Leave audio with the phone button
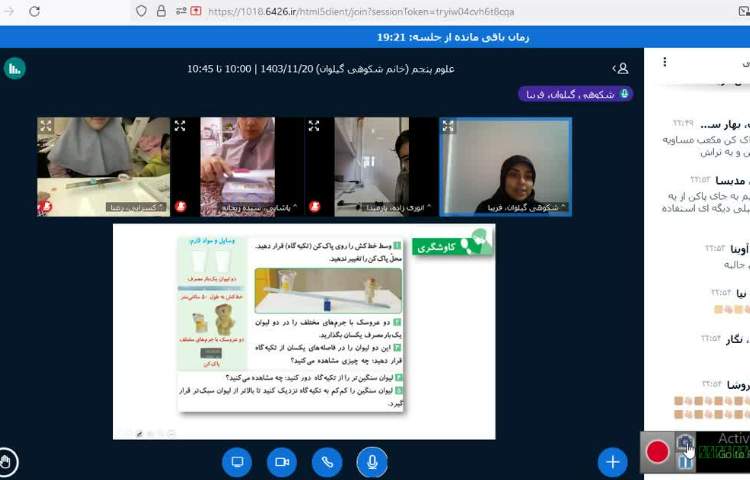This screenshot has width=750, height=480. coord(327,462)
